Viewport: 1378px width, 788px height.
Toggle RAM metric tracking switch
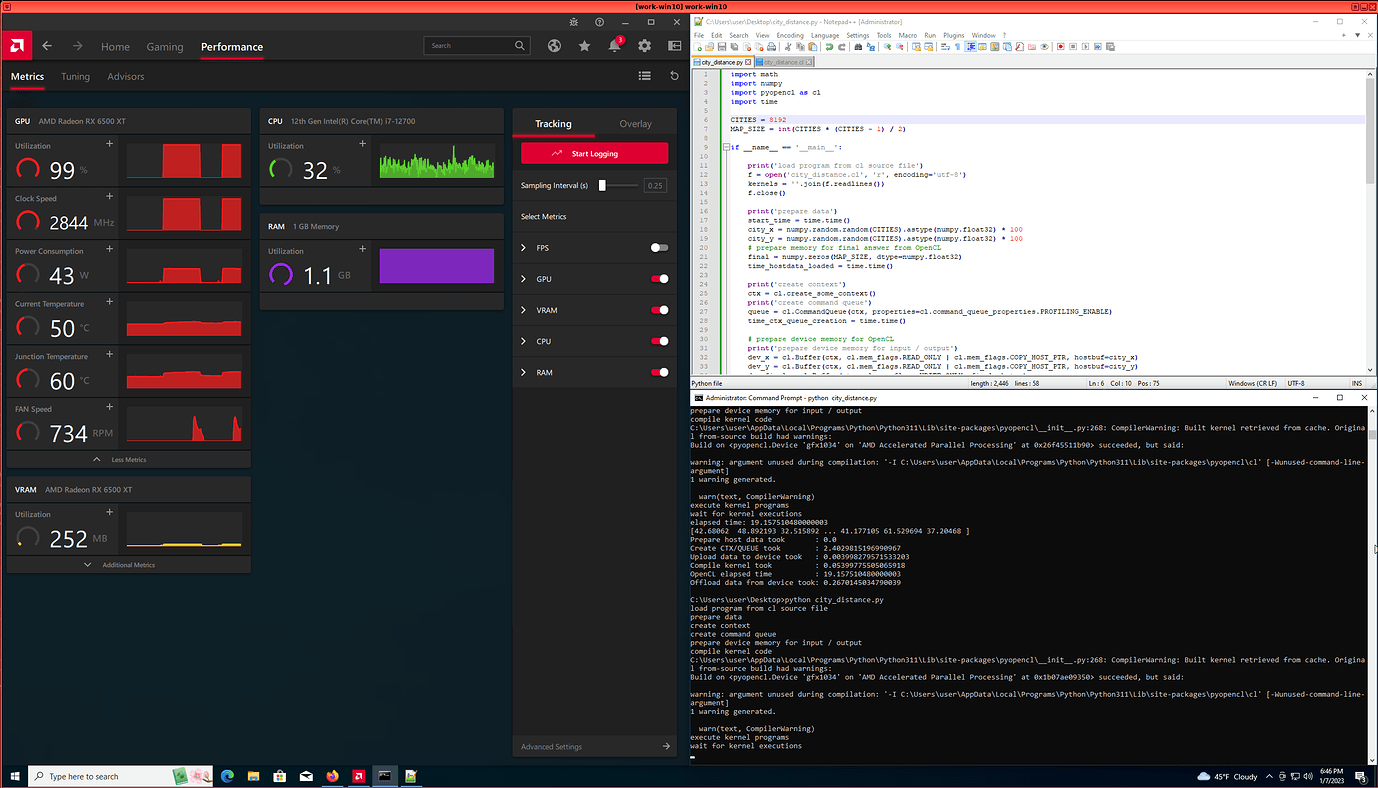[x=659, y=372]
